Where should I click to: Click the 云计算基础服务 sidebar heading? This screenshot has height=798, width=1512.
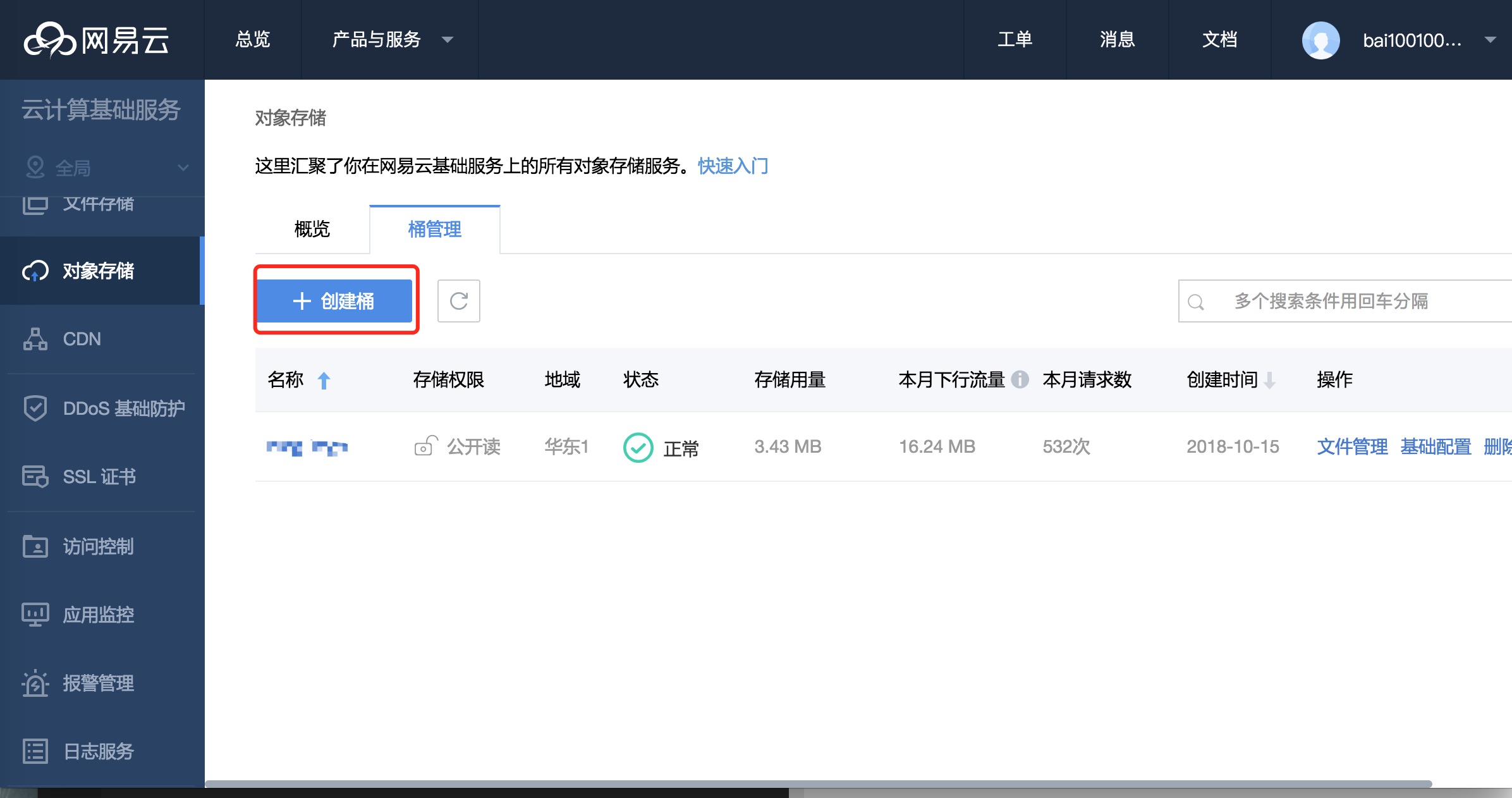click(101, 110)
